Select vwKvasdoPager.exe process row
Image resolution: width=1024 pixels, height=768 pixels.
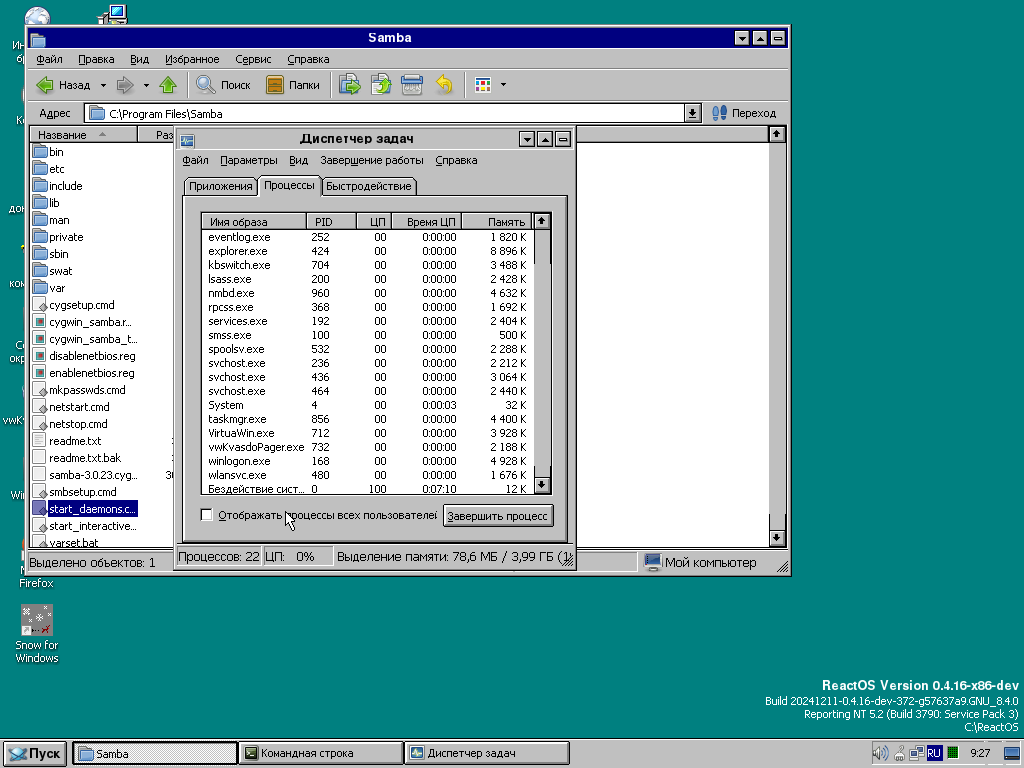(x=368, y=447)
